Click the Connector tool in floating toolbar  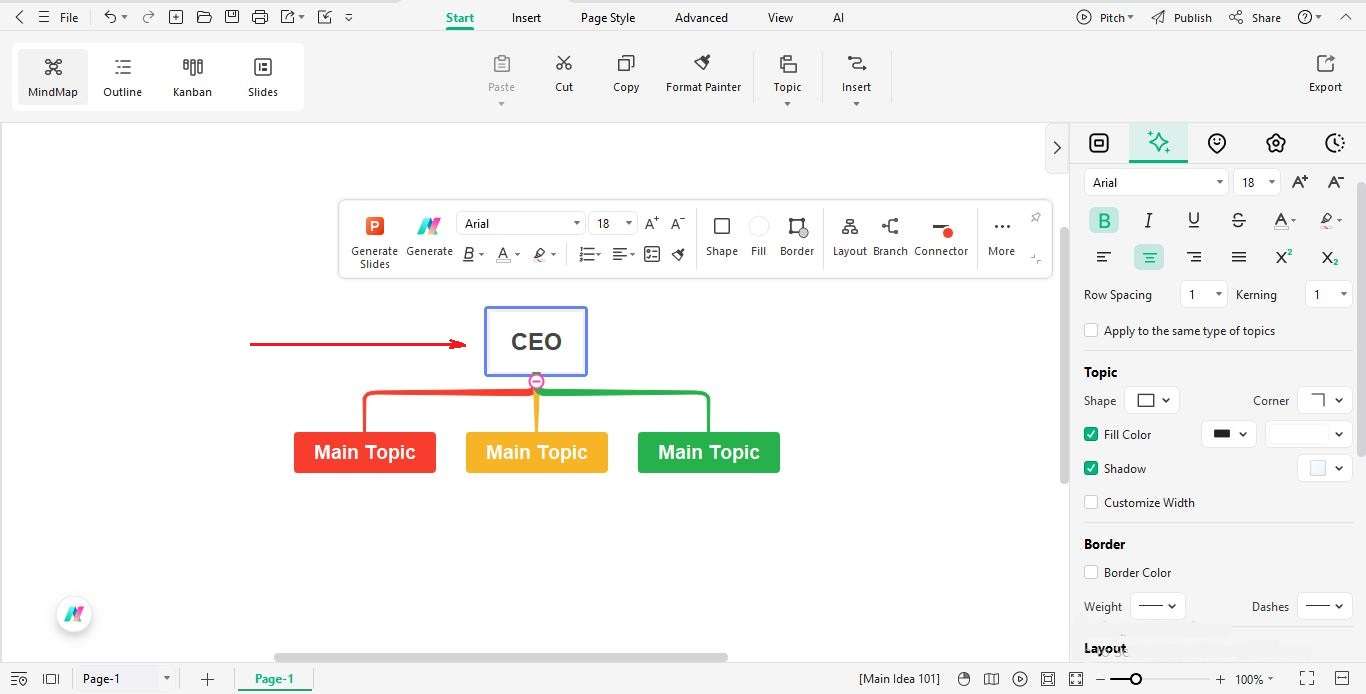(x=940, y=237)
